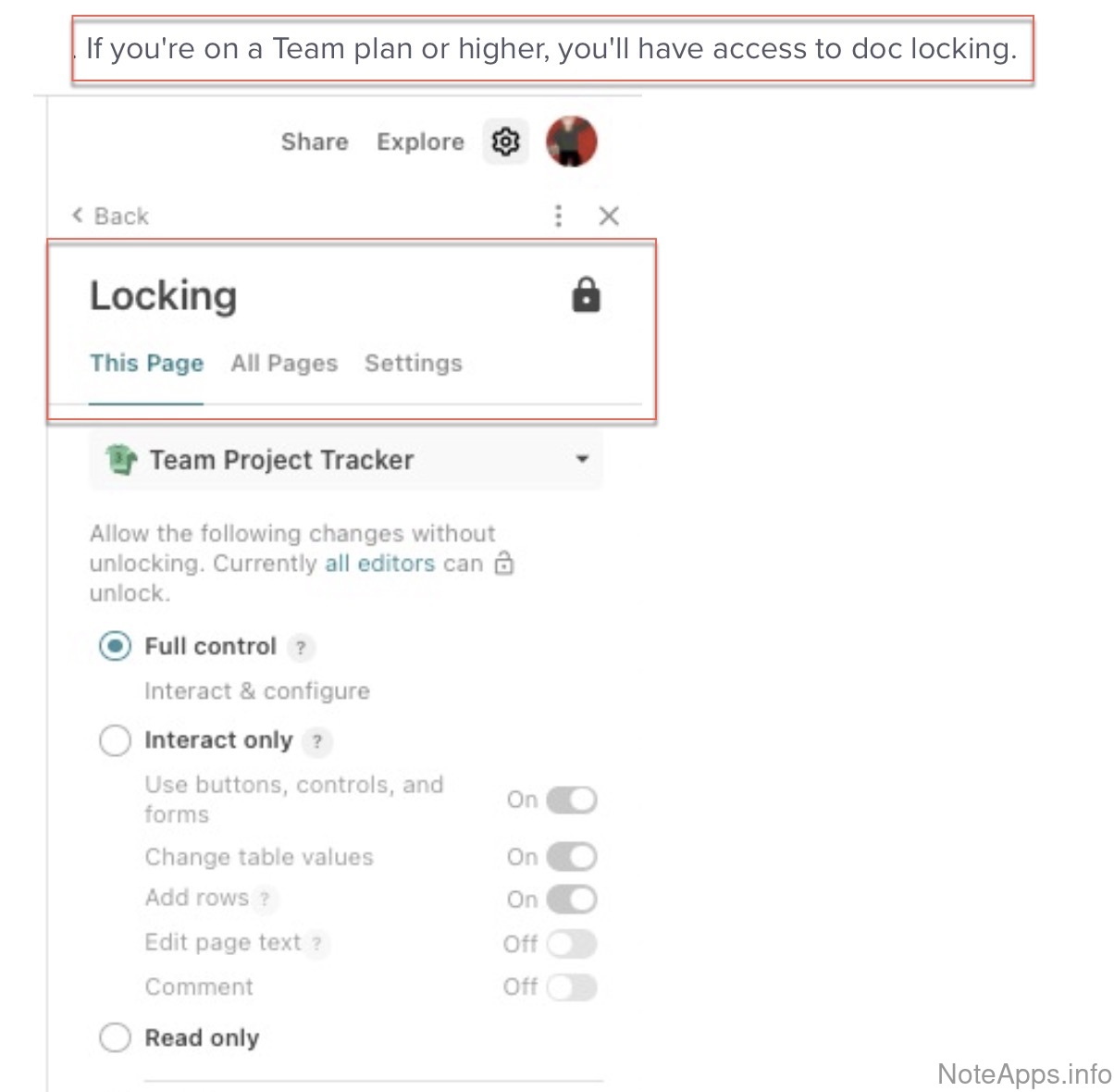Click the "all editors" link

pos(379,564)
